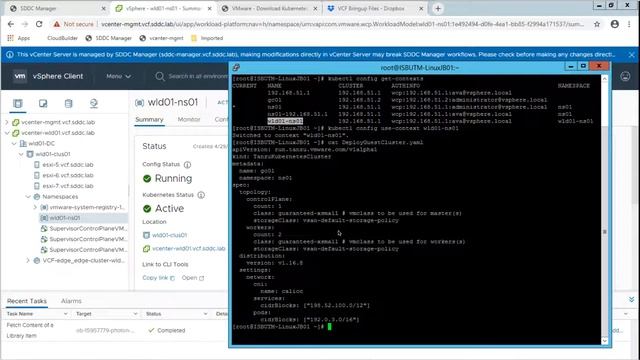Open the wld01-clus01 location link
This screenshot has height=360, width=640.
pyautogui.click(x=169, y=235)
